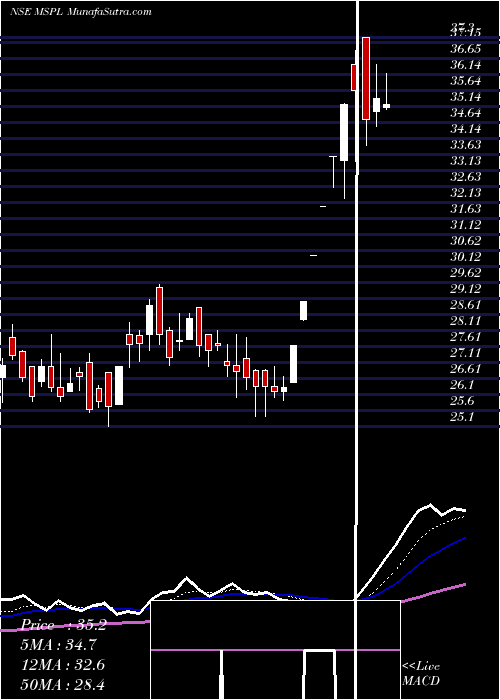Viewport: 500px width, 700px height.
Task: Click the 32.13 price axis label
Action: point(466,193)
